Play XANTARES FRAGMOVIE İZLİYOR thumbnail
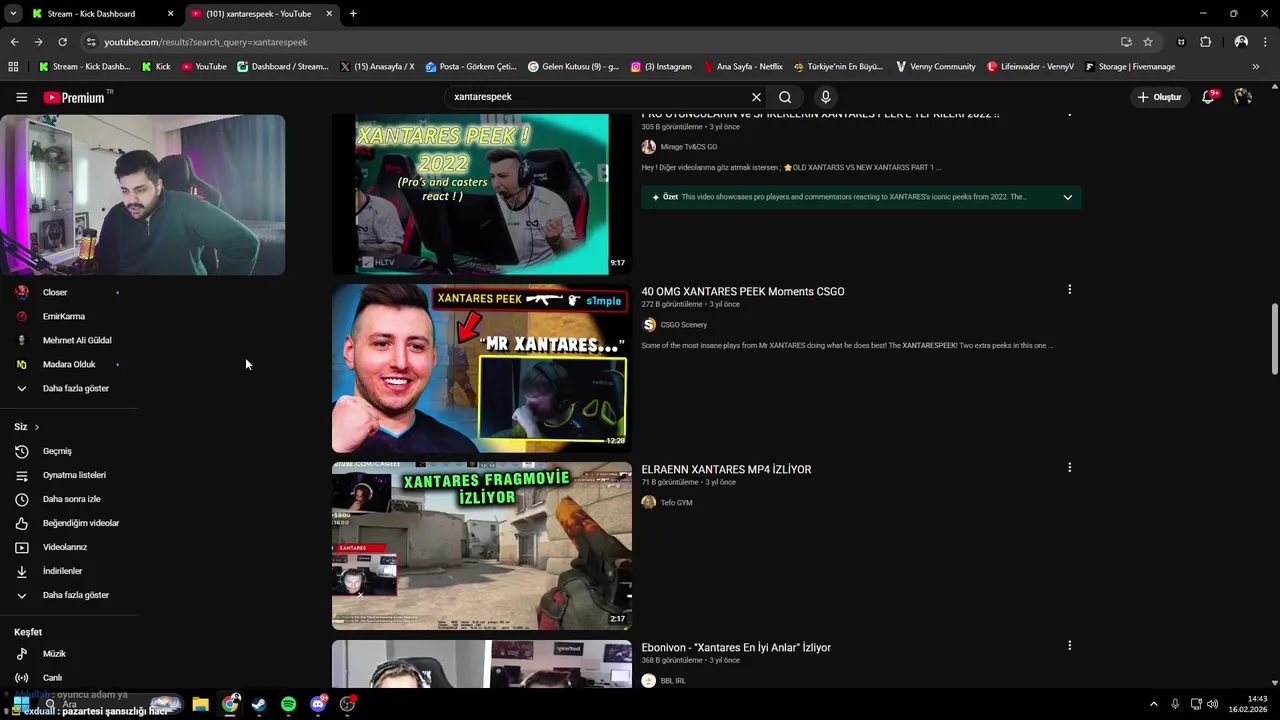The image size is (1280, 720). point(482,546)
